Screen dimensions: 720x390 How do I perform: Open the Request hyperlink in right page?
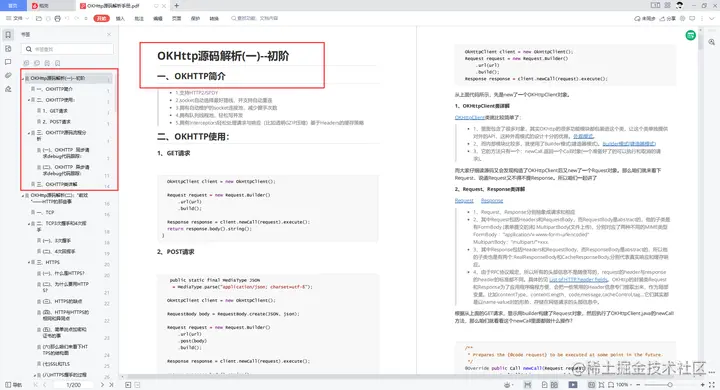pyautogui.click(x=464, y=201)
